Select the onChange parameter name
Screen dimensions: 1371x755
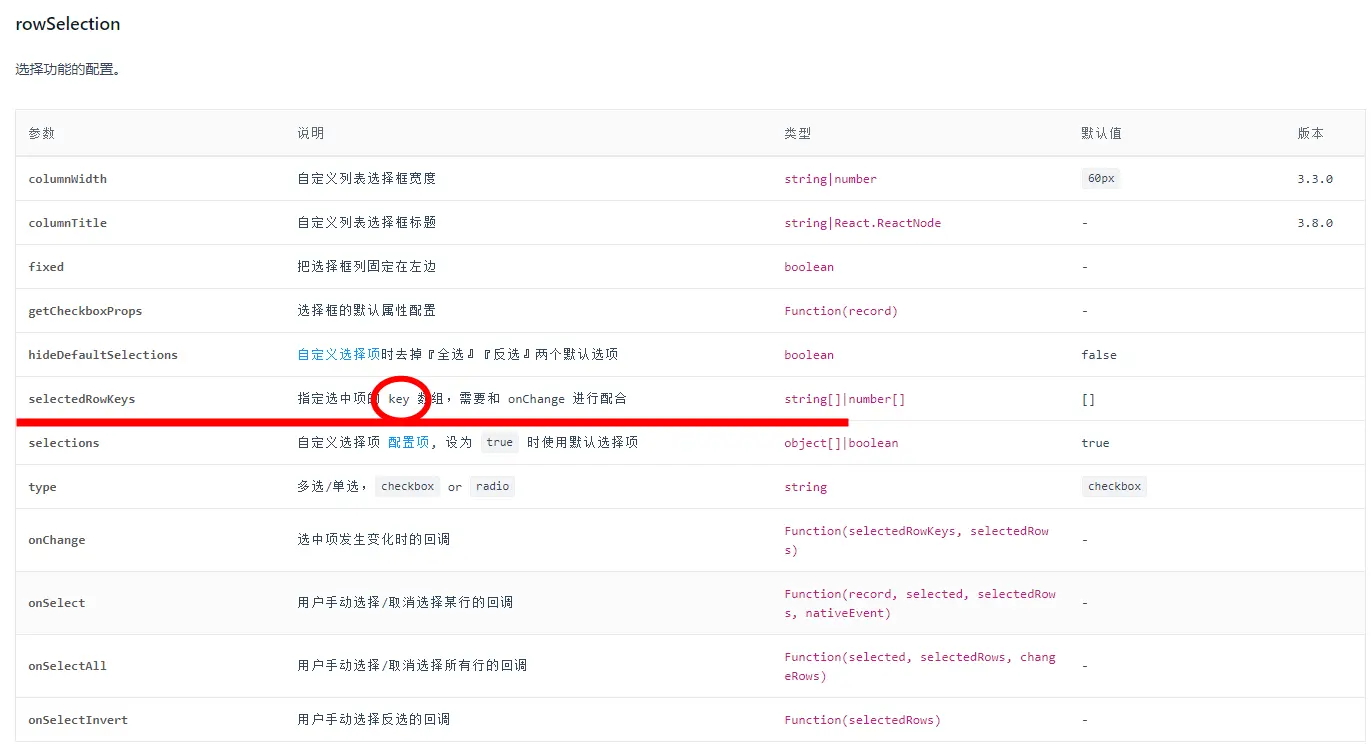pos(57,540)
